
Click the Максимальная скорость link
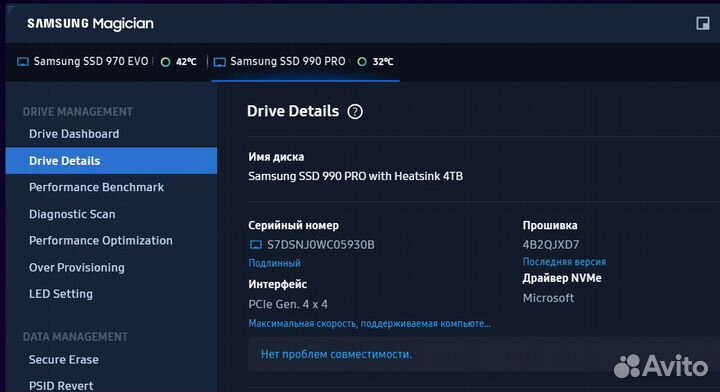370,323
